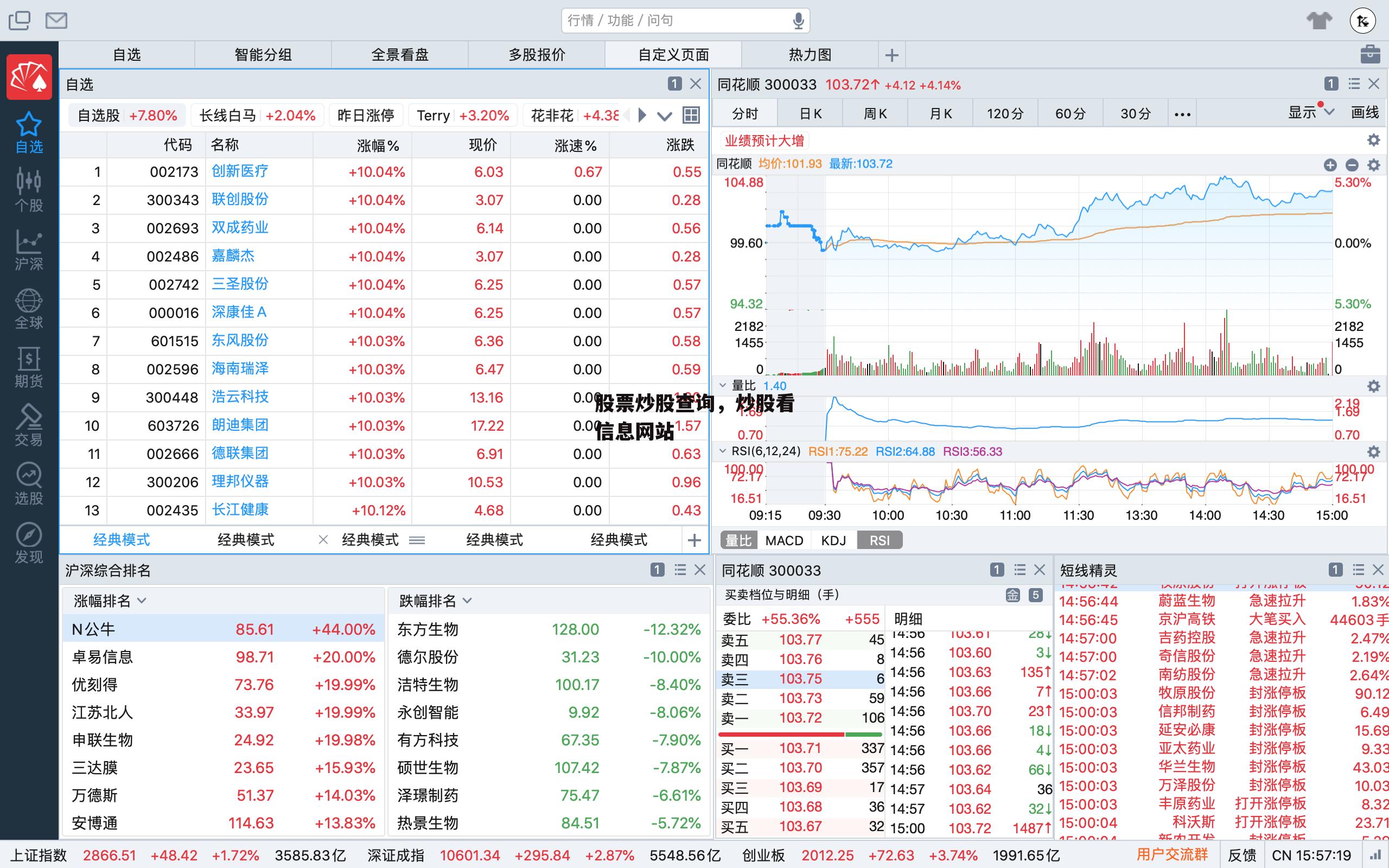Open list menu icon in 沪深综合排名 panel
Image resolution: width=1389 pixels, height=868 pixels.
point(680,570)
